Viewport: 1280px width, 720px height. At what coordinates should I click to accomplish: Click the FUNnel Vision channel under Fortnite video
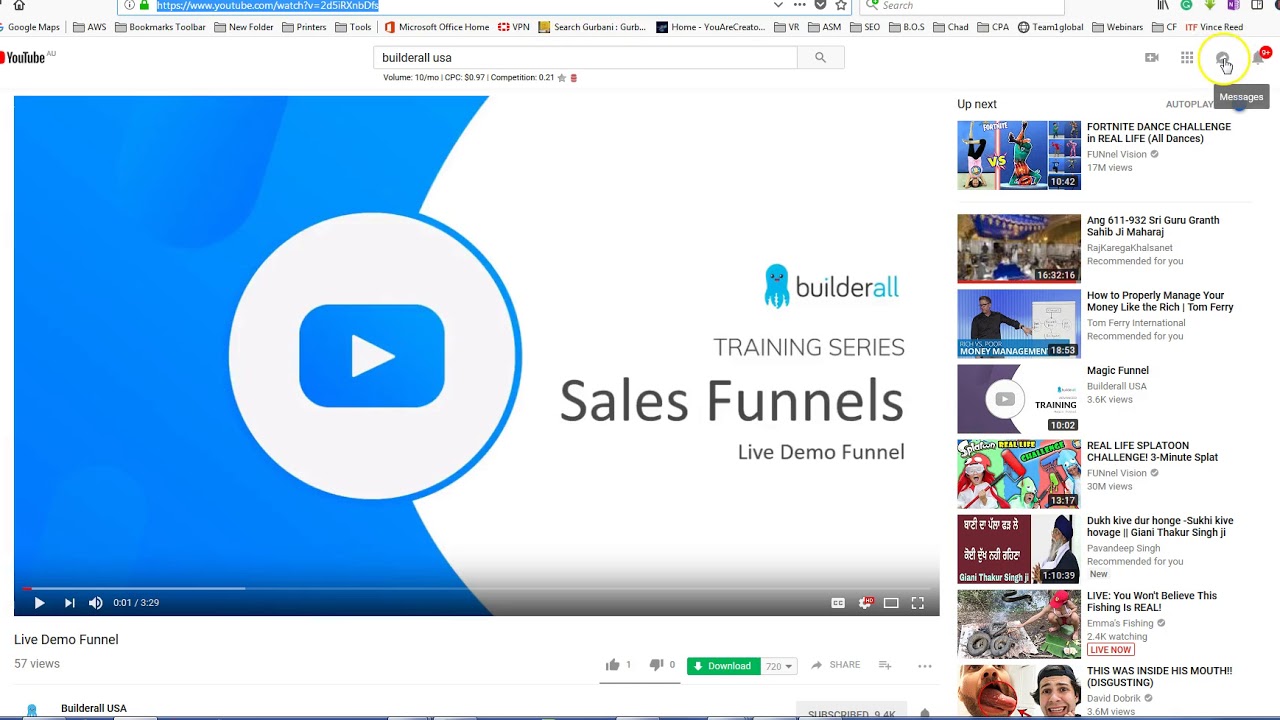pos(1117,154)
